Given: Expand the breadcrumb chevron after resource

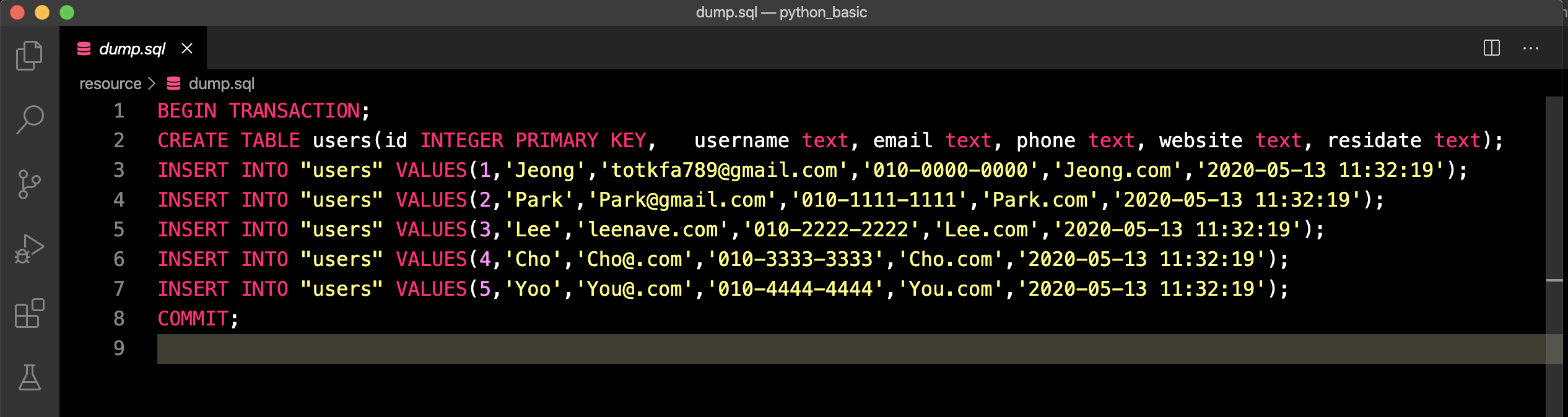Looking at the screenshot, I should coord(152,84).
